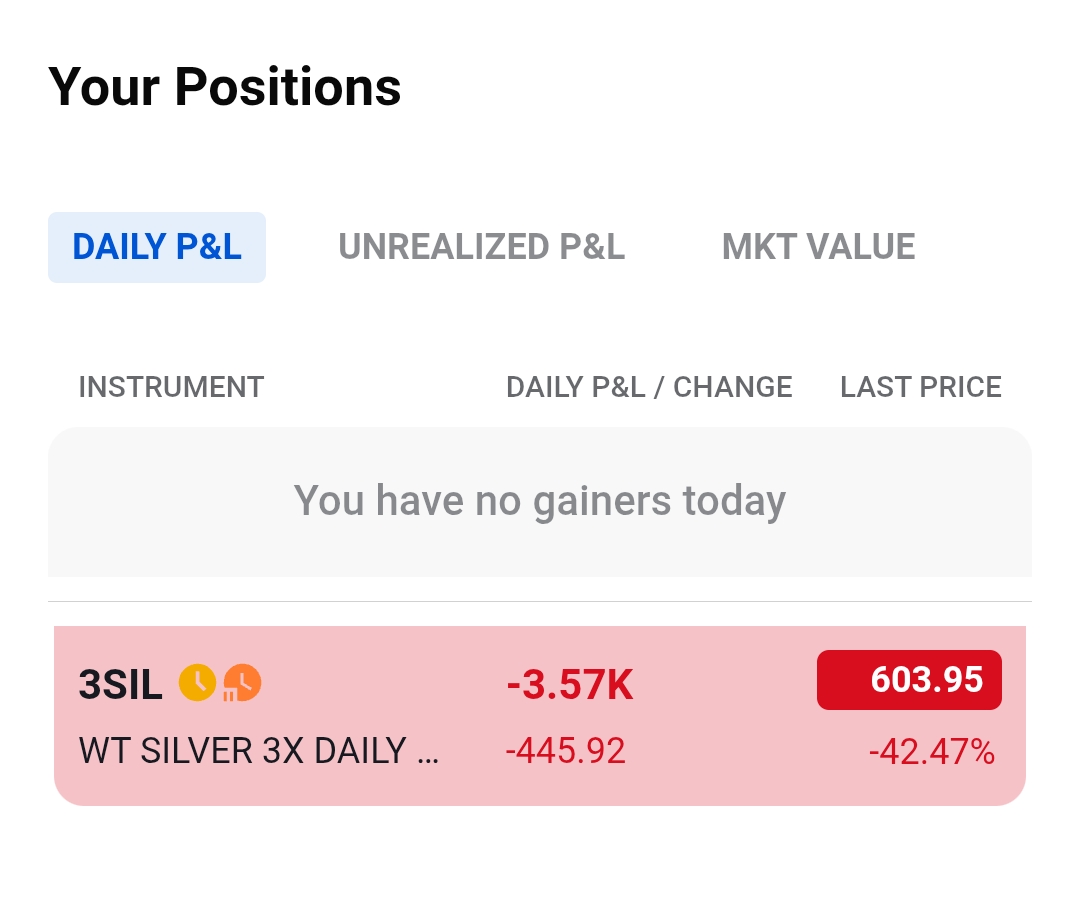Tap the yellow clock delayed-data icon
1076x898 pixels.
[x=197, y=683]
